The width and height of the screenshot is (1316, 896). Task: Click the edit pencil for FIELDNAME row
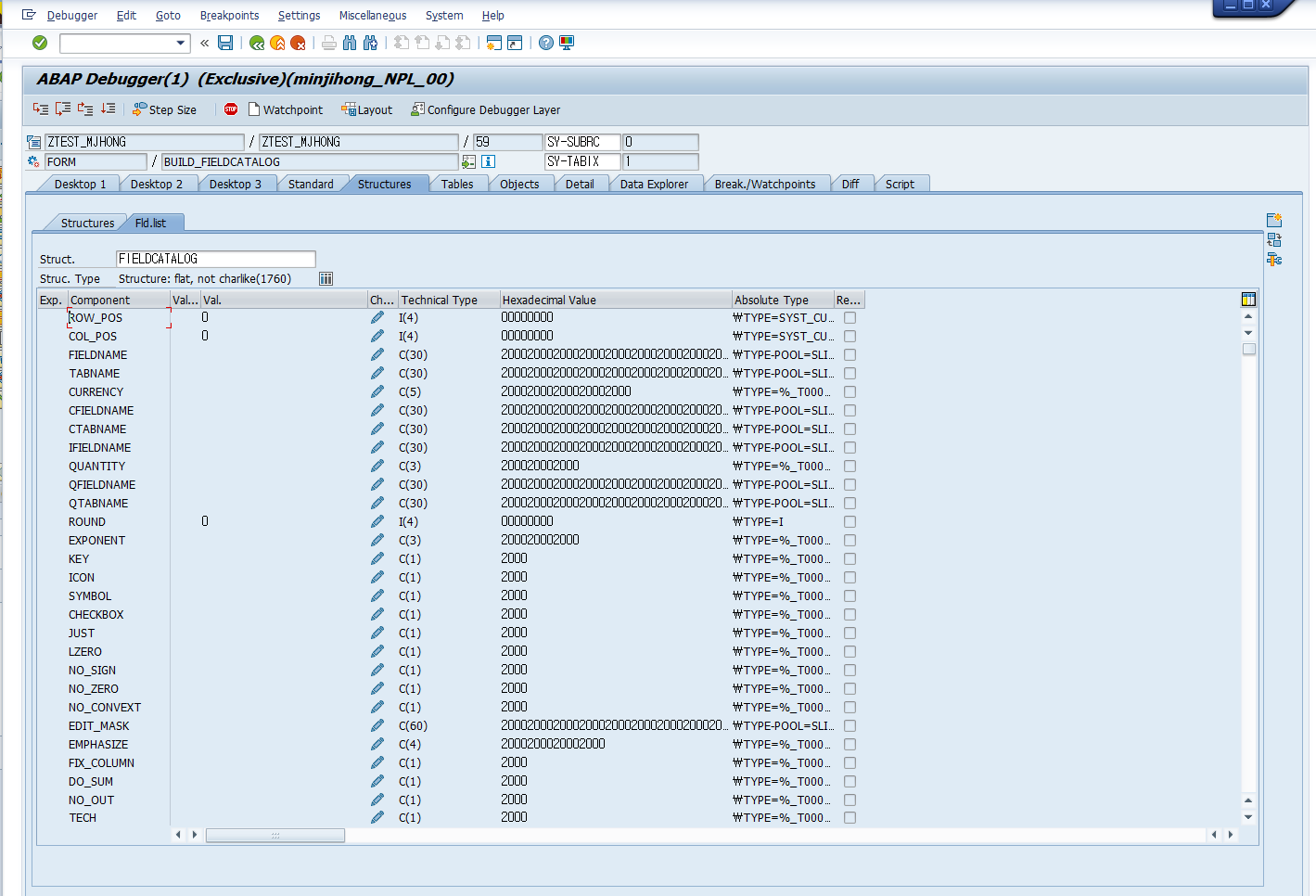click(377, 354)
